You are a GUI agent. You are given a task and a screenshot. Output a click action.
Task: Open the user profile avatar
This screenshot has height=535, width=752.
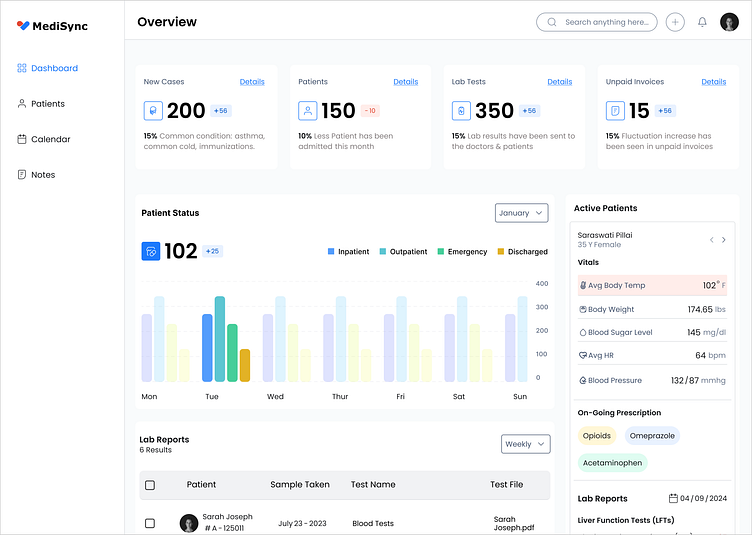(729, 22)
